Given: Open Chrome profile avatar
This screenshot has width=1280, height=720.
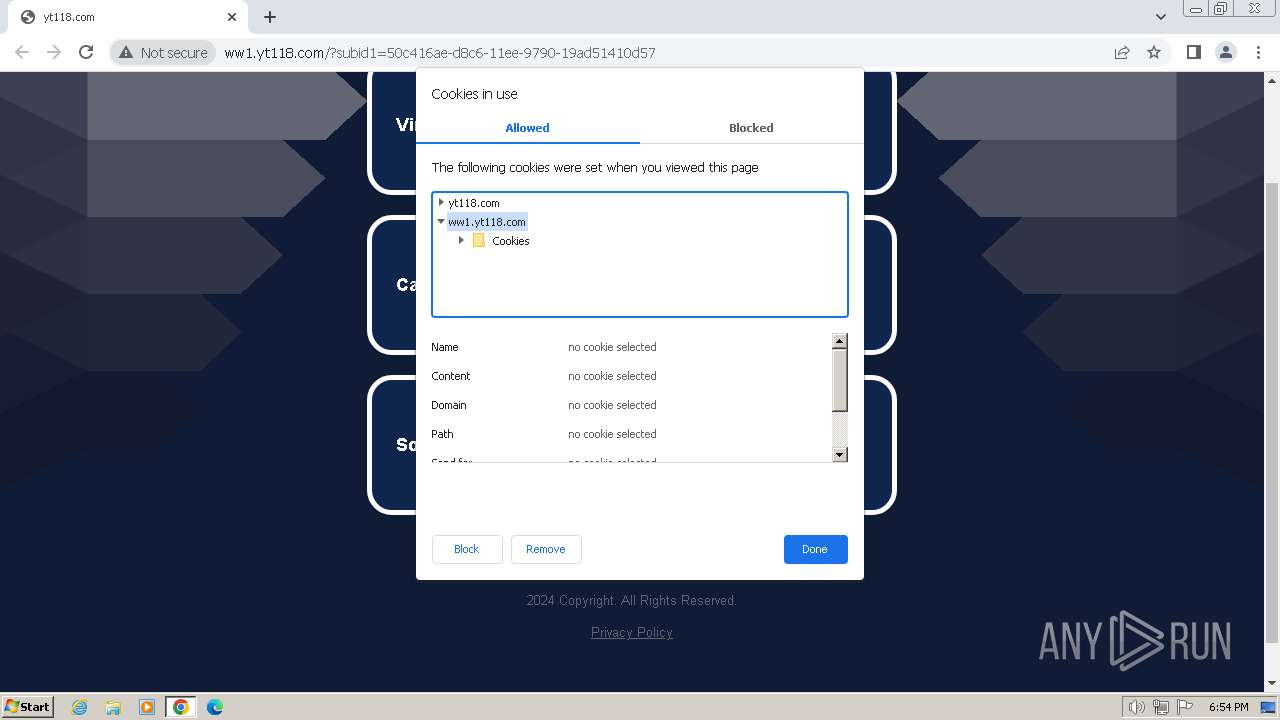Looking at the screenshot, I should pyautogui.click(x=1225, y=52).
